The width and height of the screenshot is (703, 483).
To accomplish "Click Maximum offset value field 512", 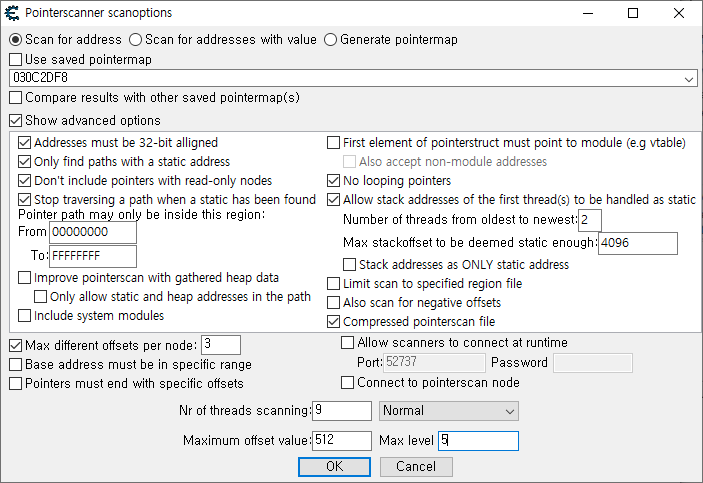I will coord(342,440).
